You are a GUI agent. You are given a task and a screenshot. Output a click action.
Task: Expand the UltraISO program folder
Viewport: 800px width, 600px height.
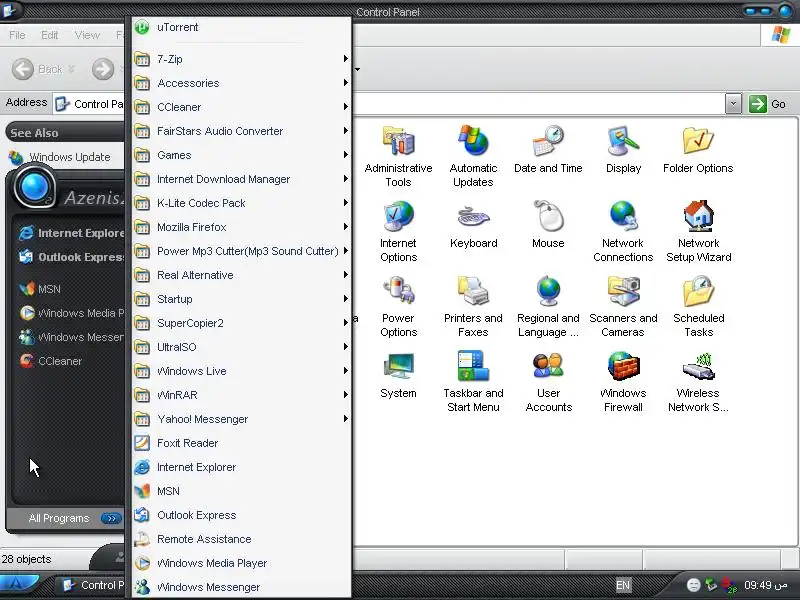242,346
